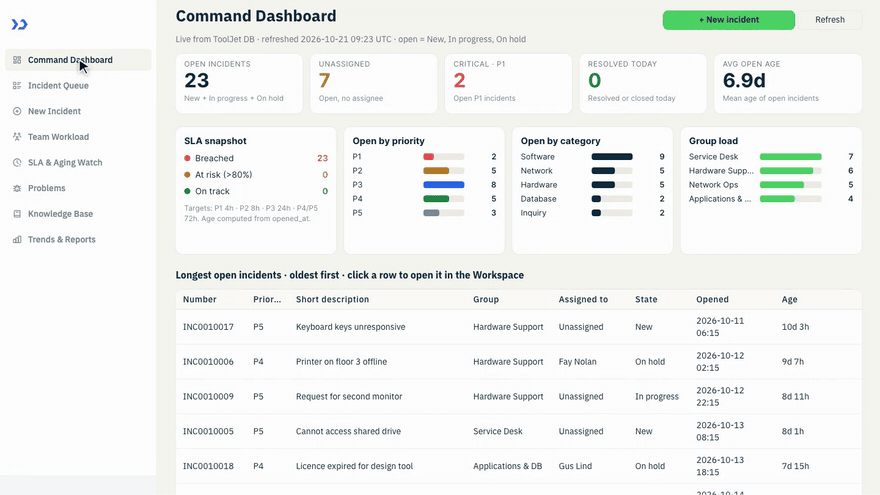Click the 'Applications & DB' group cell
The height and width of the screenshot is (495, 880).
click(507, 466)
